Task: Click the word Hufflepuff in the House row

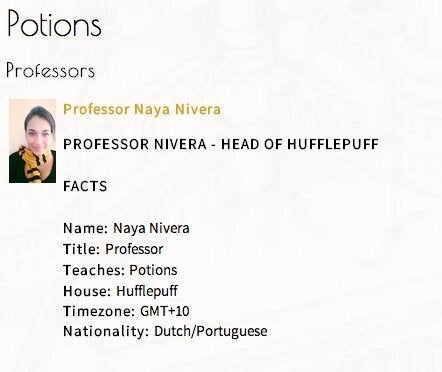Action: 147,291
